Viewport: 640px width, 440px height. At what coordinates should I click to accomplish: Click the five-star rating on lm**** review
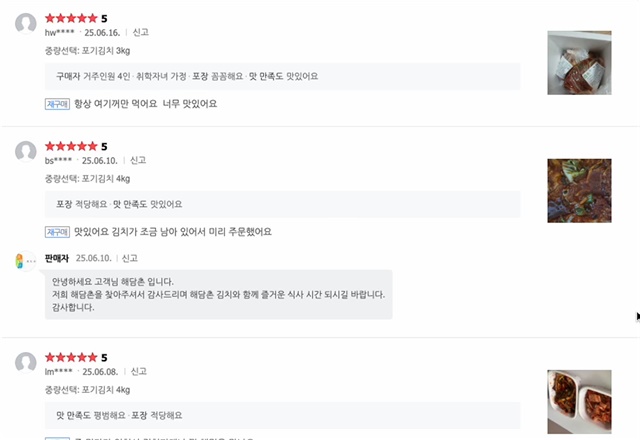(x=71, y=358)
